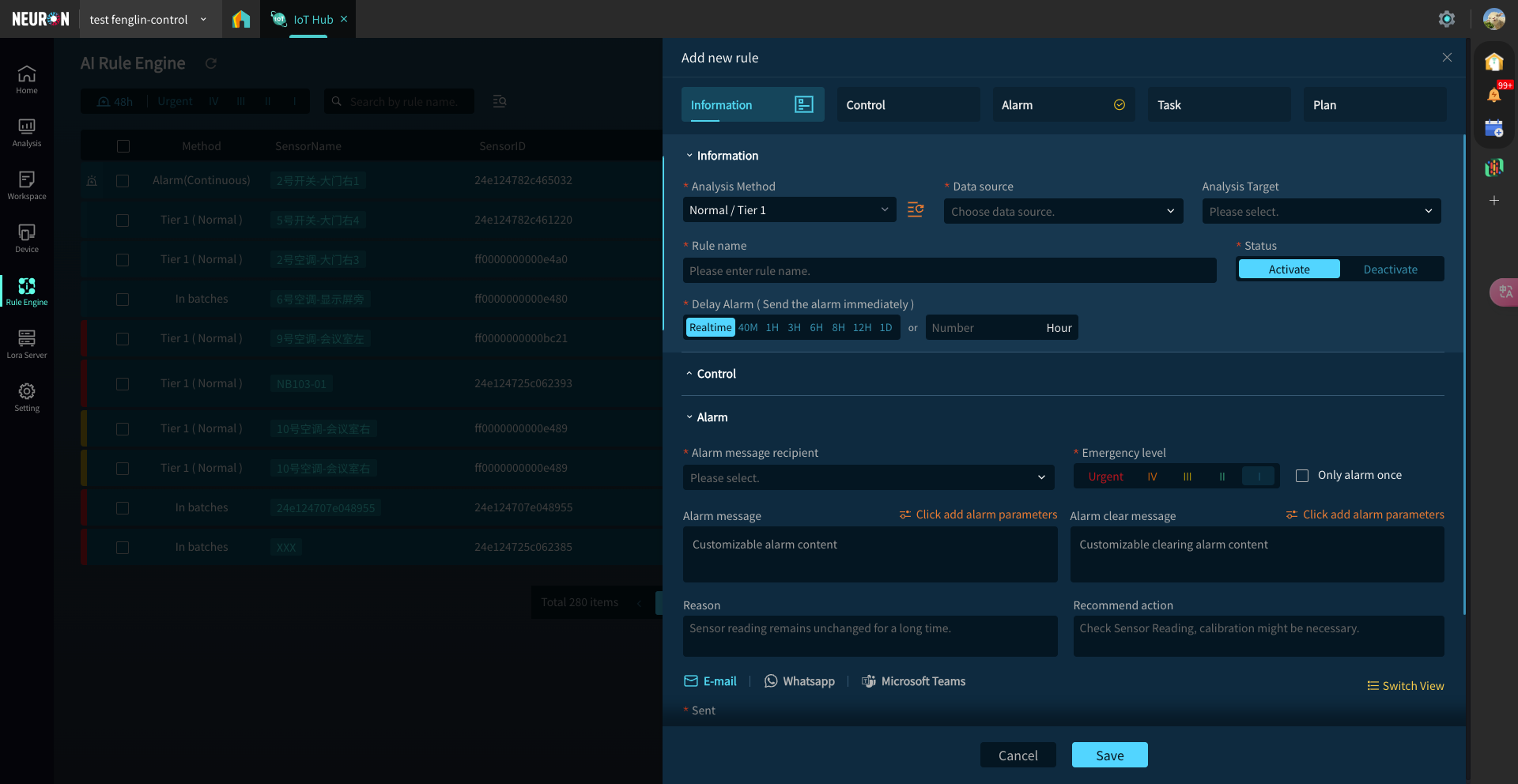
Task: Click the Cancel button
Action: (1018, 755)
